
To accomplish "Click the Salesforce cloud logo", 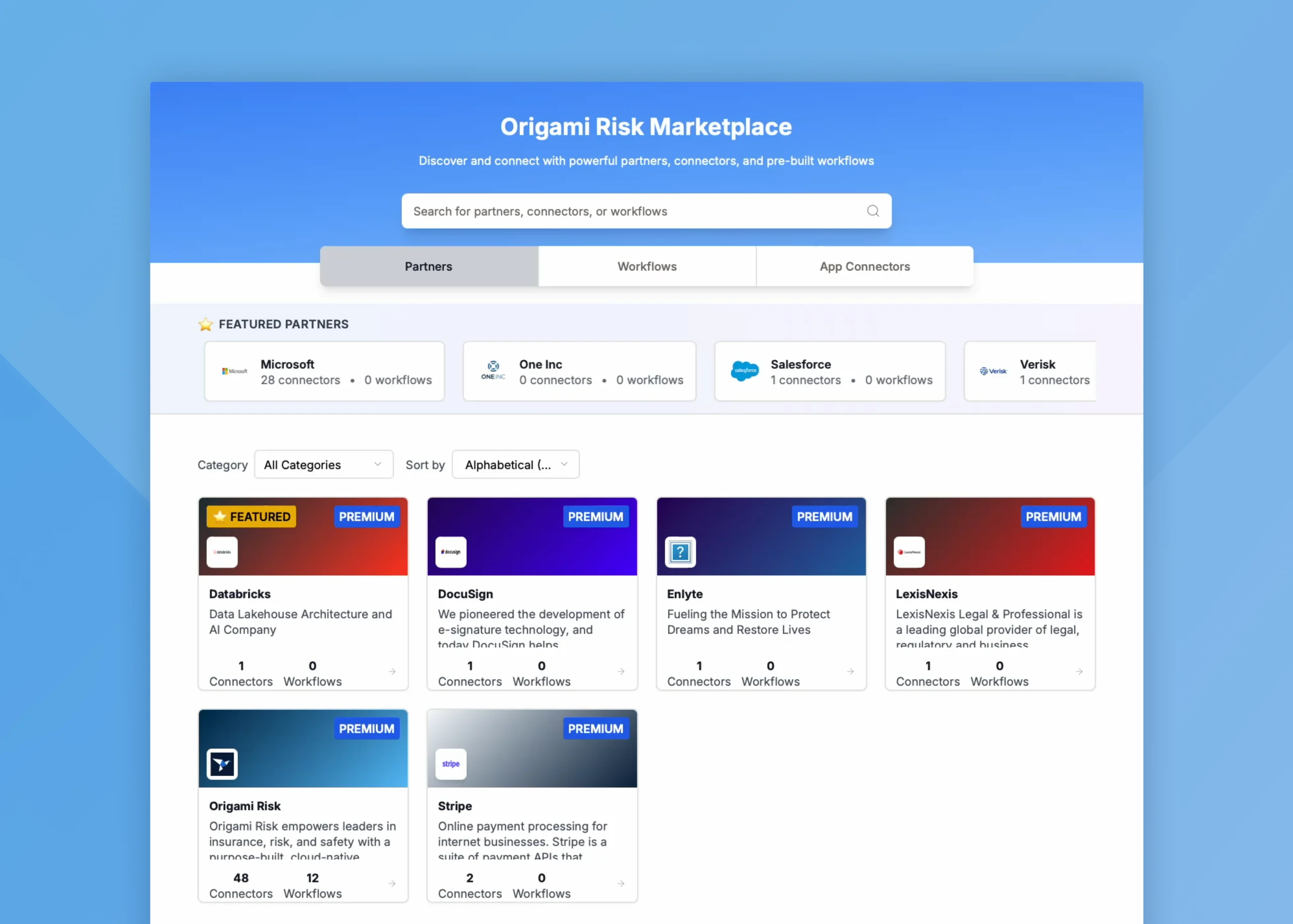I will 744,371.
